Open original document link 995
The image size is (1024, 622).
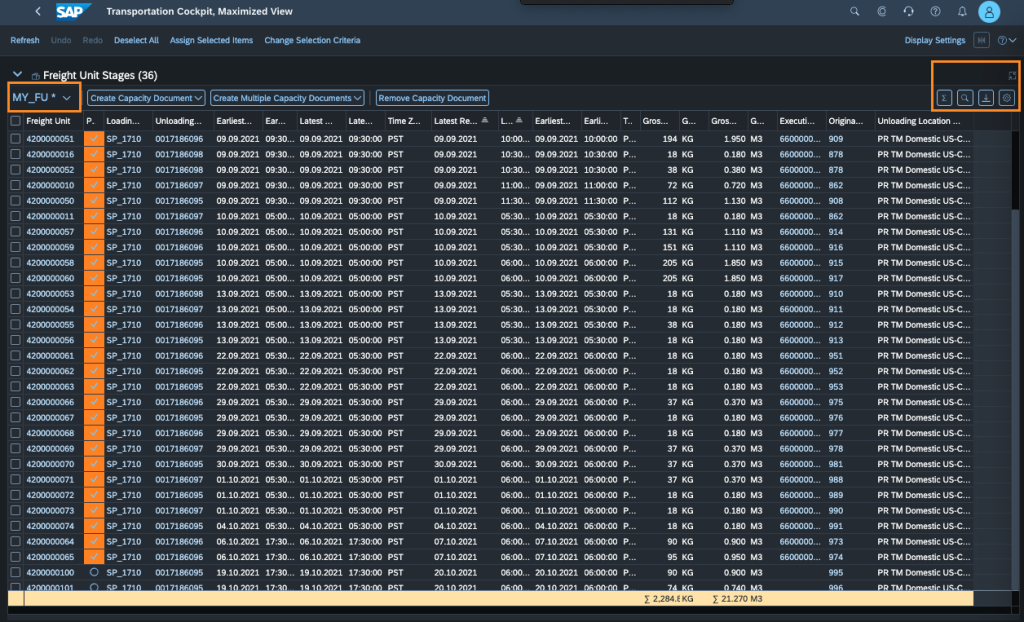tap(835, 572)
